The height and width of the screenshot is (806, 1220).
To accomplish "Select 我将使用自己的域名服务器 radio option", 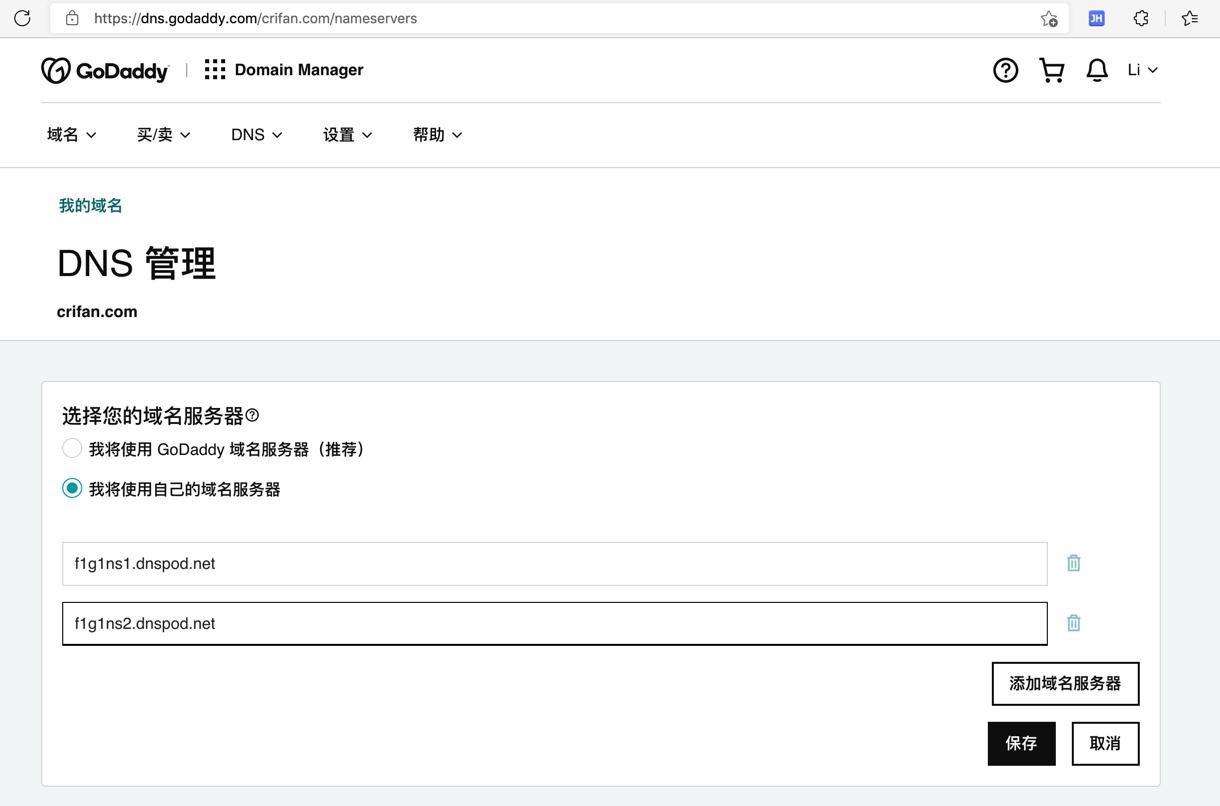I will pos(72,488).
